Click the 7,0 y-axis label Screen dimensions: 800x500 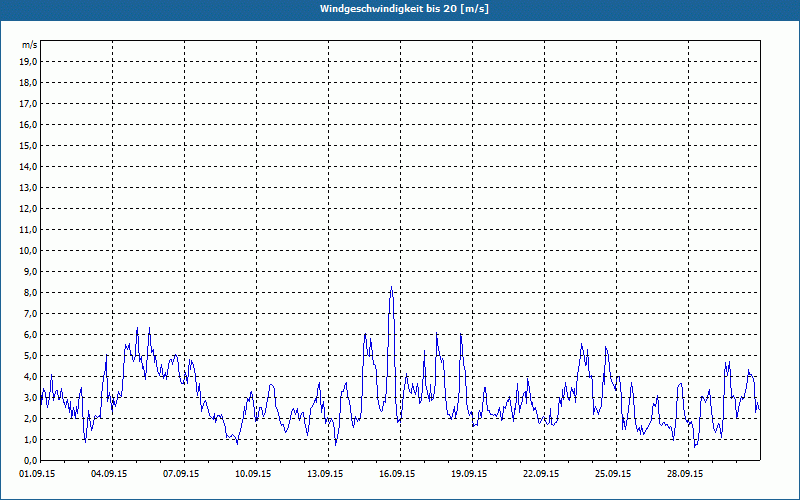[31, 313]
